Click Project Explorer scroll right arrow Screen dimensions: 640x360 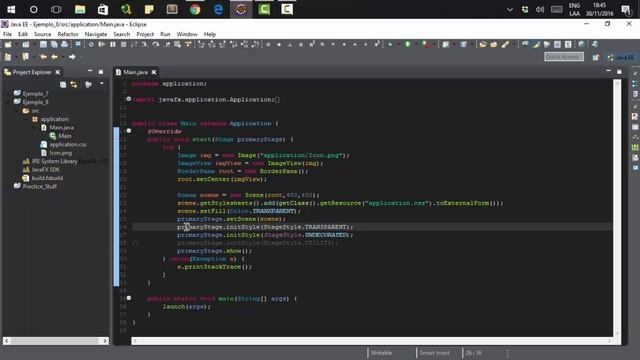[105, 340]
